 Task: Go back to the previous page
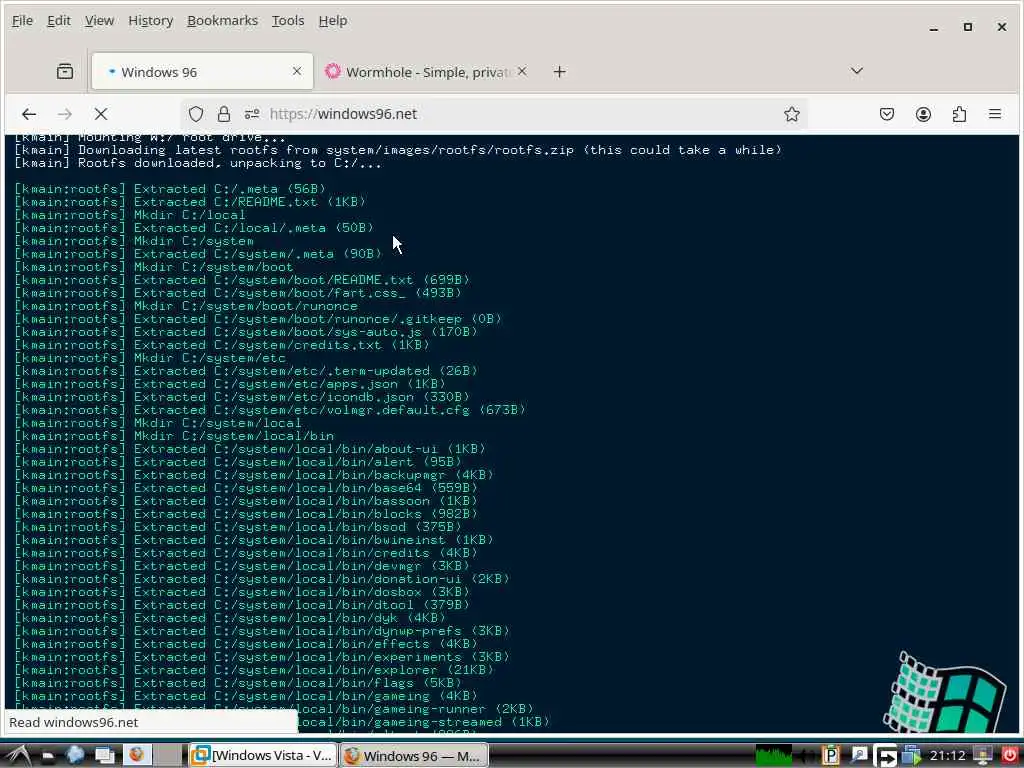(29, 114)
